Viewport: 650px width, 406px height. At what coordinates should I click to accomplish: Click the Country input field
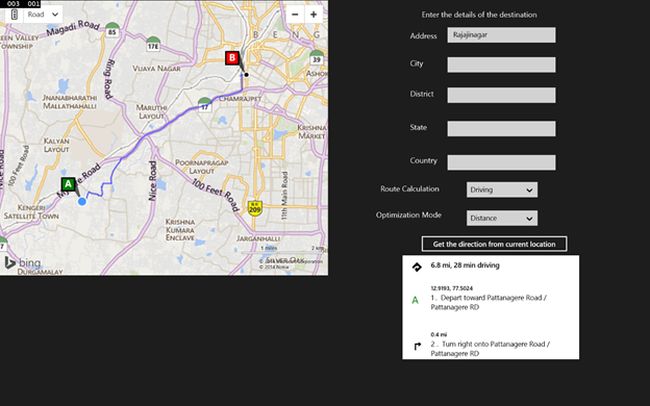click(501, 162)
